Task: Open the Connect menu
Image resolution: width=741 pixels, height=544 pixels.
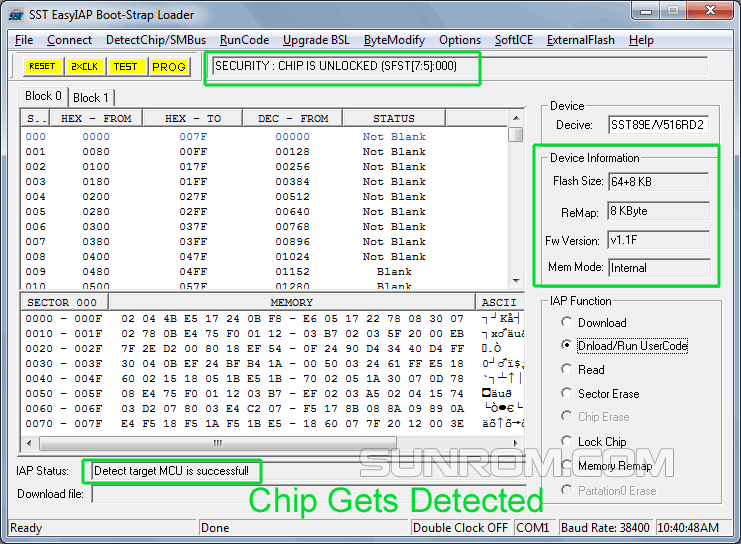Action: (x=69, y=40)
